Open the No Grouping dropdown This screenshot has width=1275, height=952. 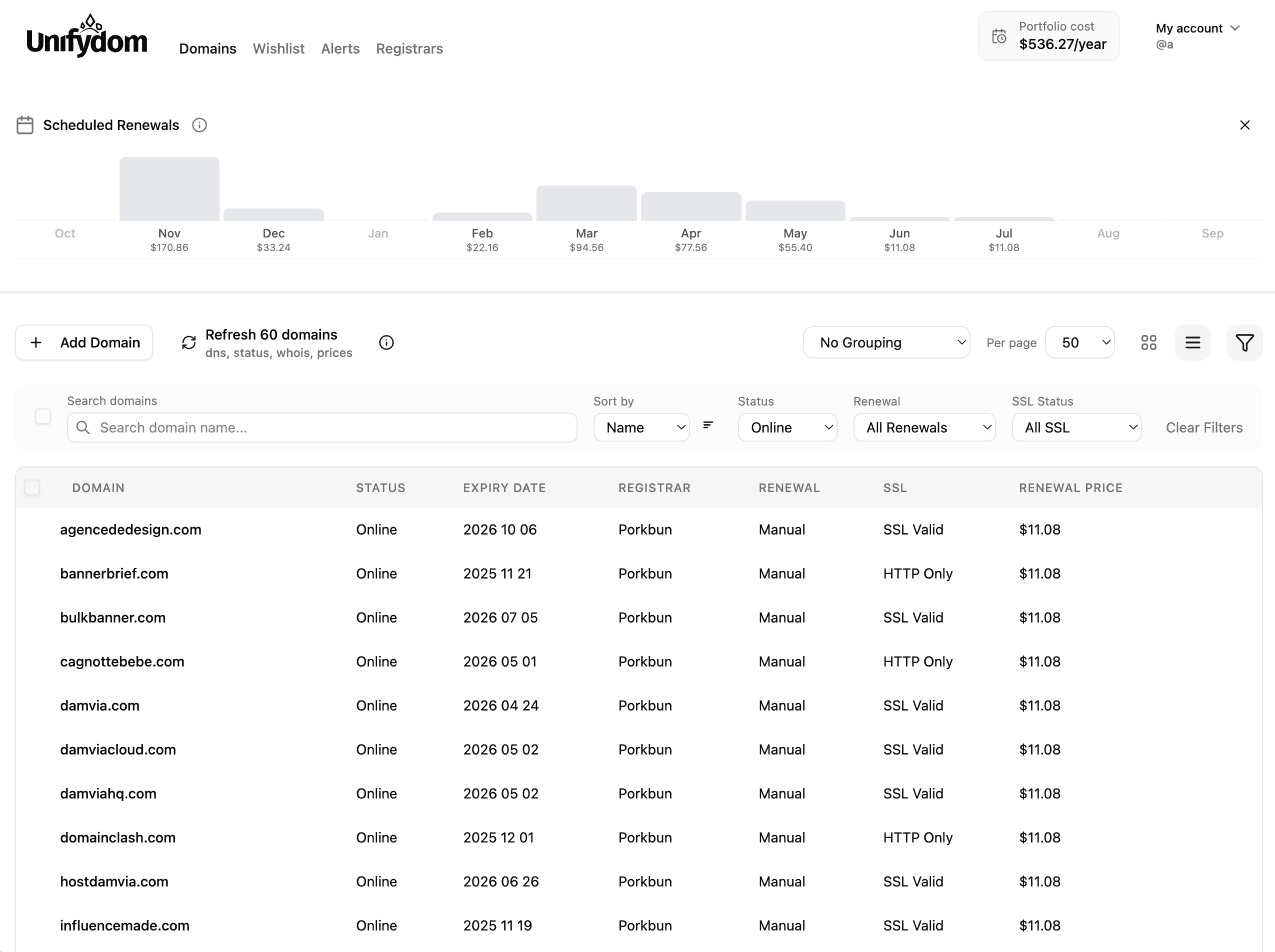(885, 343)
